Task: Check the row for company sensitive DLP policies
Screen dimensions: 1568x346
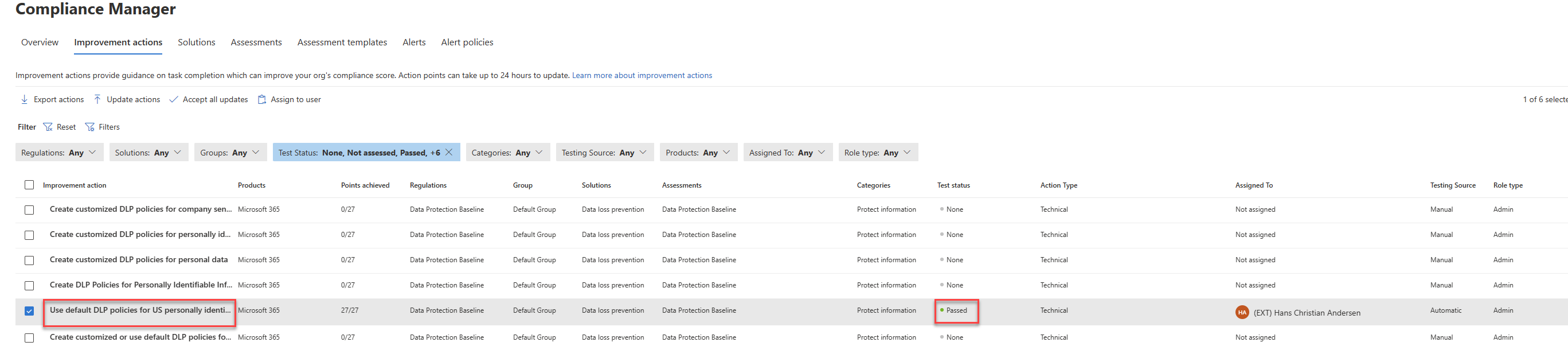Action: coord(29,209)
